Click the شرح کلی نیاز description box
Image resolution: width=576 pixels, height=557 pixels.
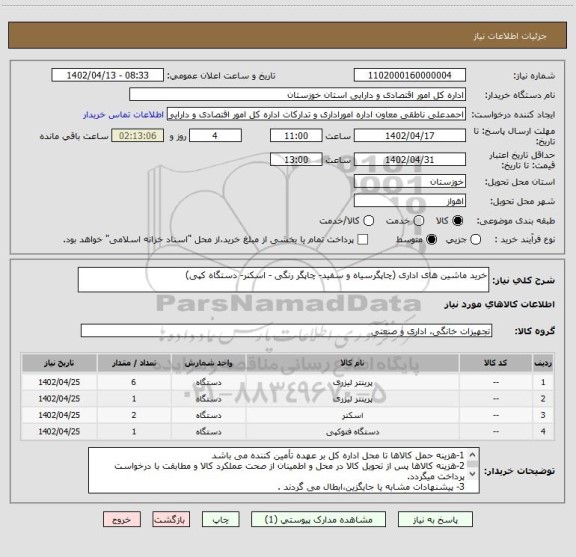[283, 280]
